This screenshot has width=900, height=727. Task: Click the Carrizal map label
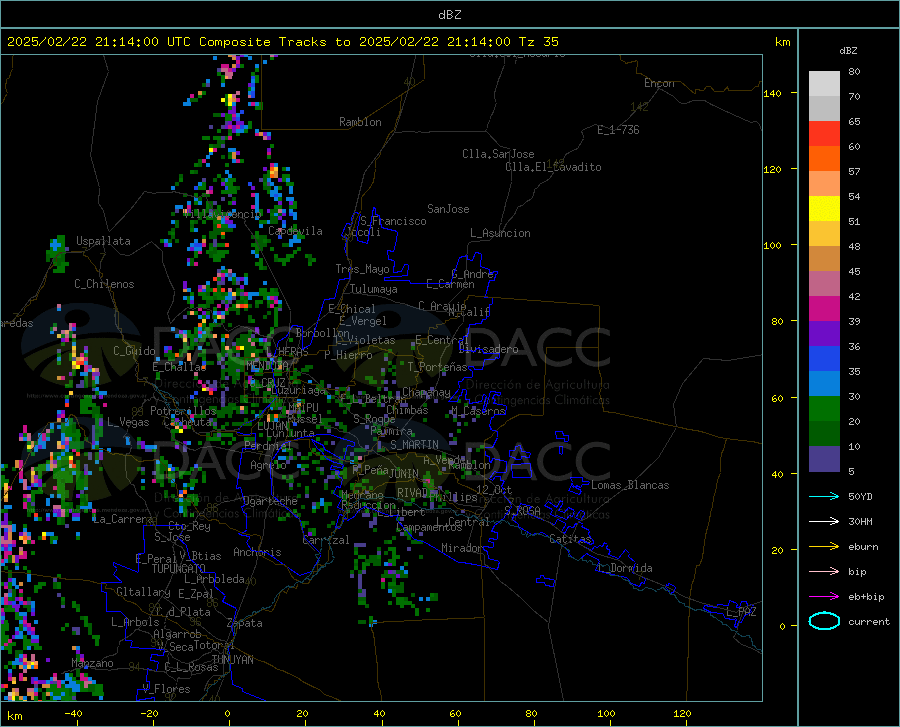click(x=325, y=540)
